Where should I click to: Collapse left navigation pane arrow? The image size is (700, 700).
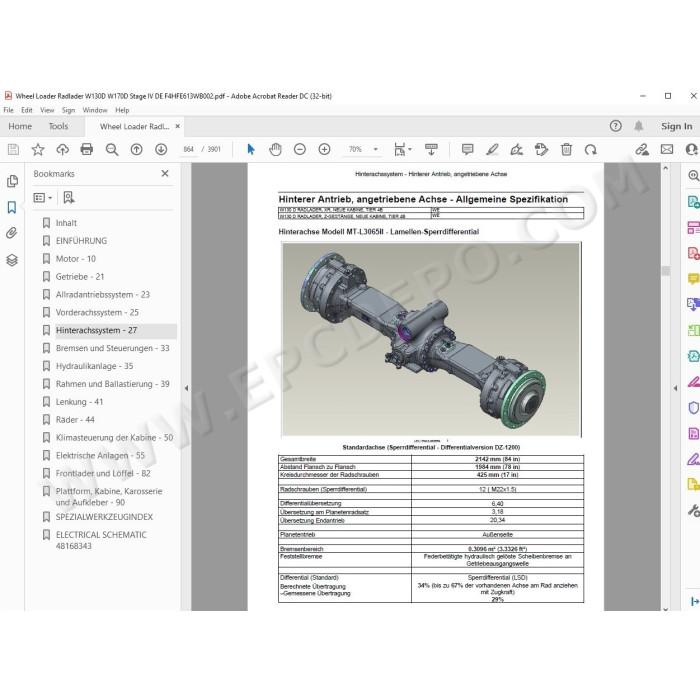[x=187, y=388]
